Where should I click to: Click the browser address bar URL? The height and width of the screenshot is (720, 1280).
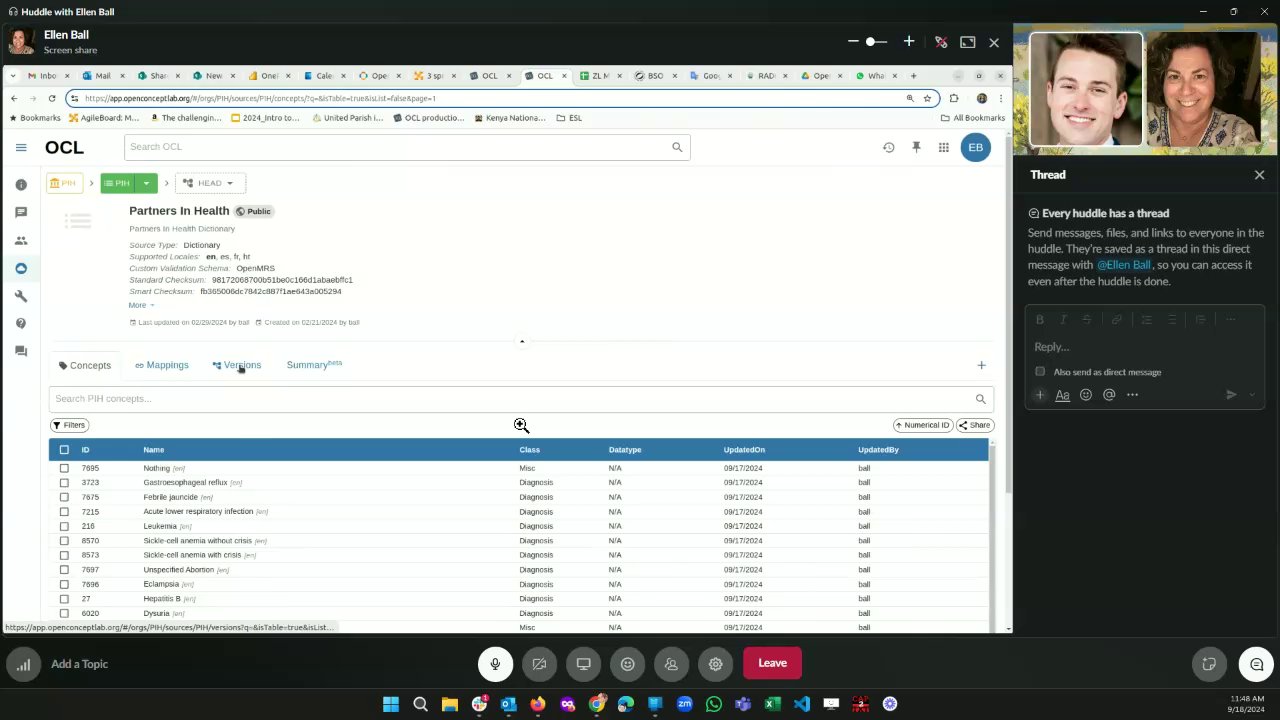(x=260, y=98)
